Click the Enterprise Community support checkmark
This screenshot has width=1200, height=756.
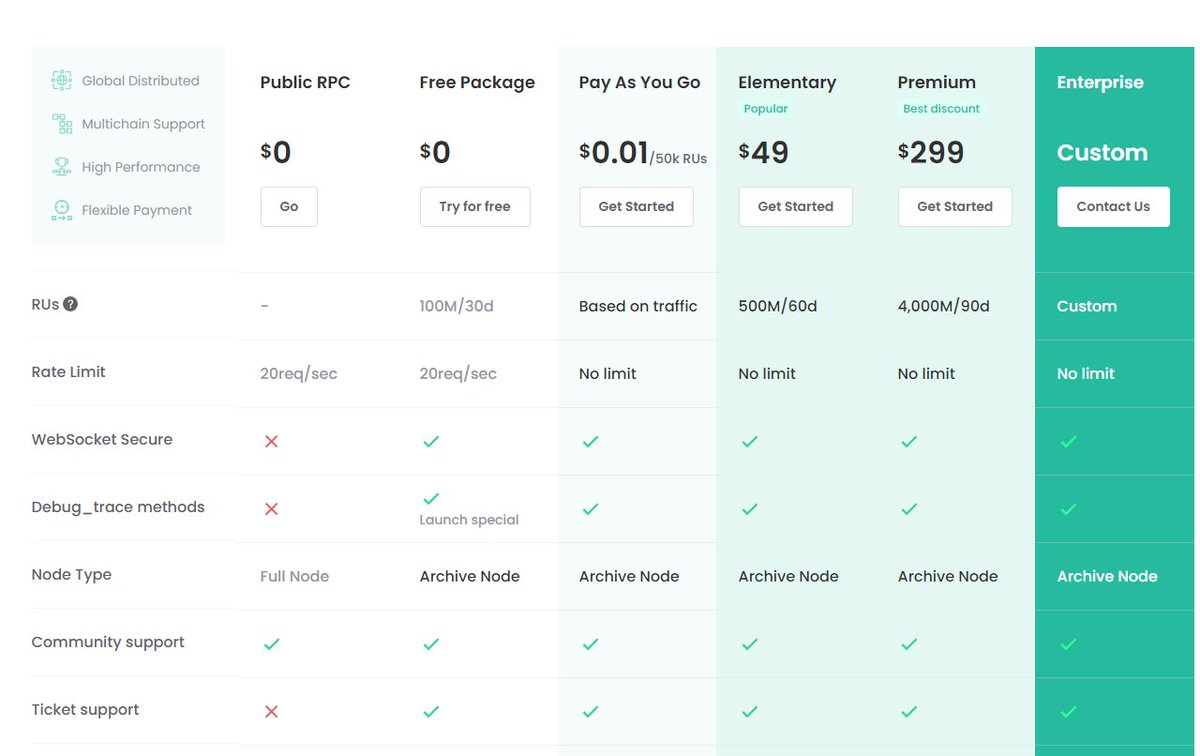1068,643
